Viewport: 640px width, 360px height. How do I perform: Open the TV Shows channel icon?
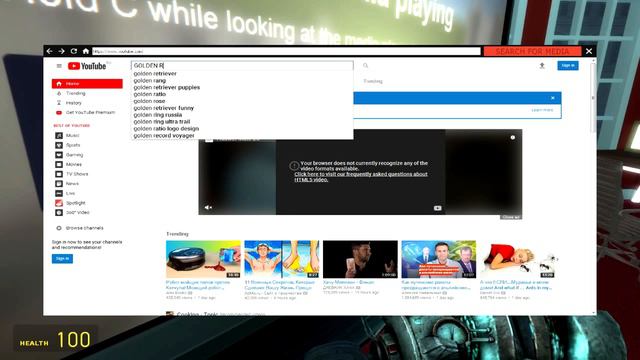[x=59, y=174]
